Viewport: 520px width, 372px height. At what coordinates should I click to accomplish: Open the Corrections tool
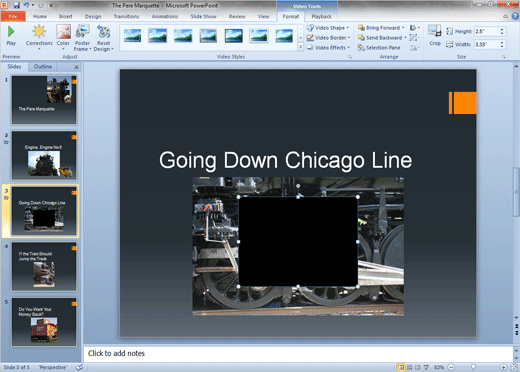pyautogui.click(x=39, y=37)
